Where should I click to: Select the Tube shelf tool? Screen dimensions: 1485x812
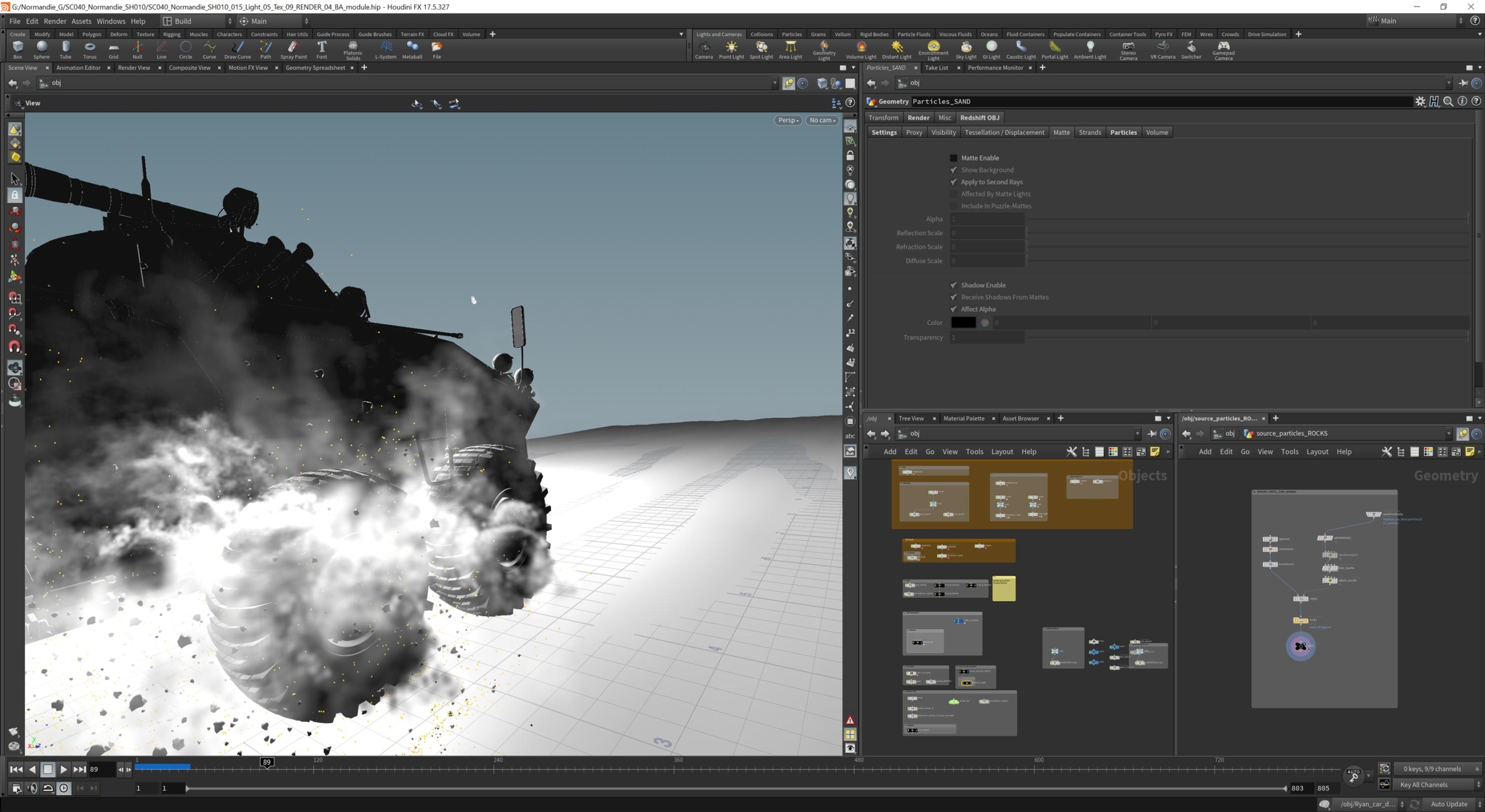pyautogui.click(x=66, y=50)
